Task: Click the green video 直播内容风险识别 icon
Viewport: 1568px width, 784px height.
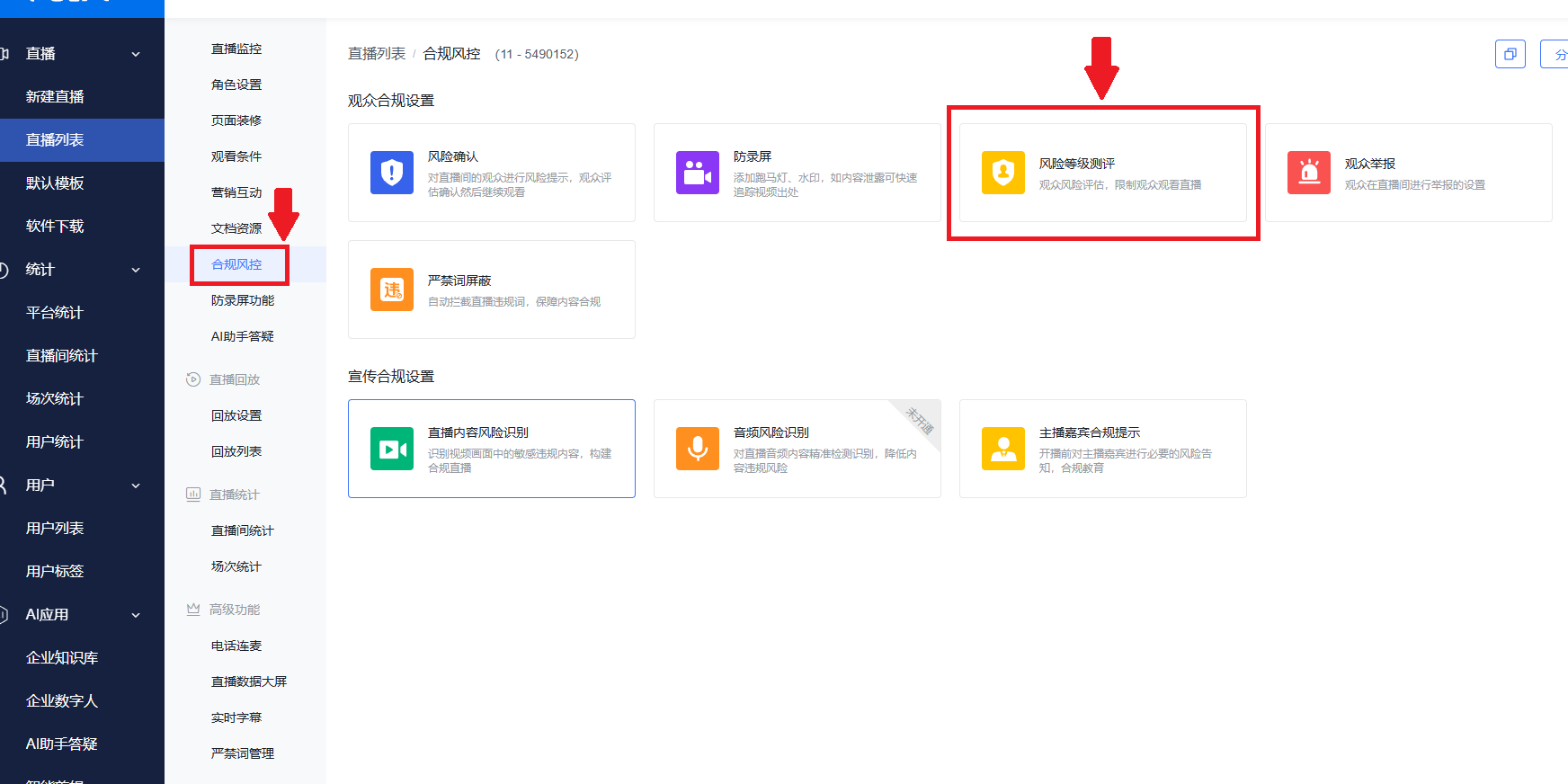Action: tap(392, 449)
